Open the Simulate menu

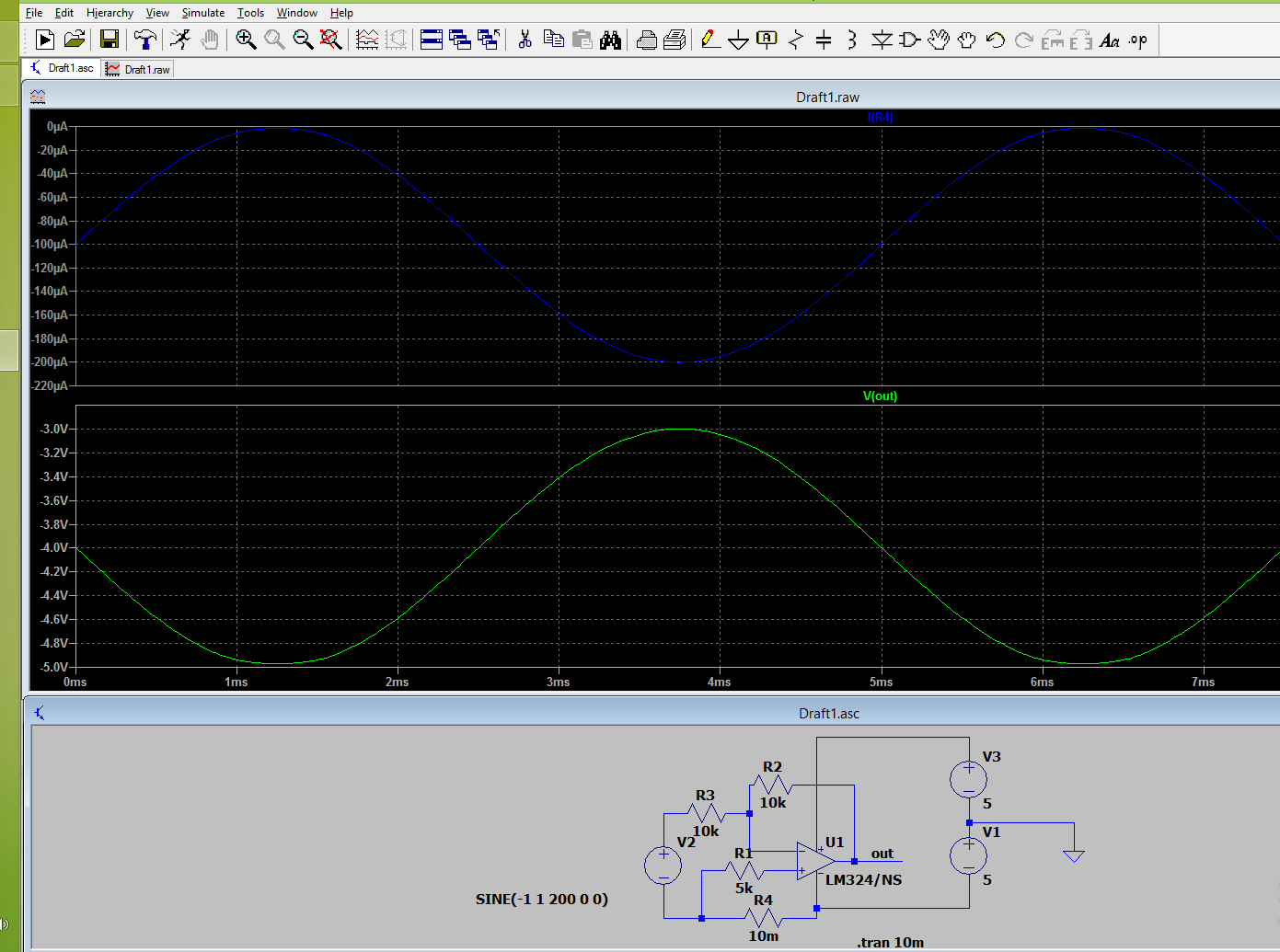coord(203,13)
